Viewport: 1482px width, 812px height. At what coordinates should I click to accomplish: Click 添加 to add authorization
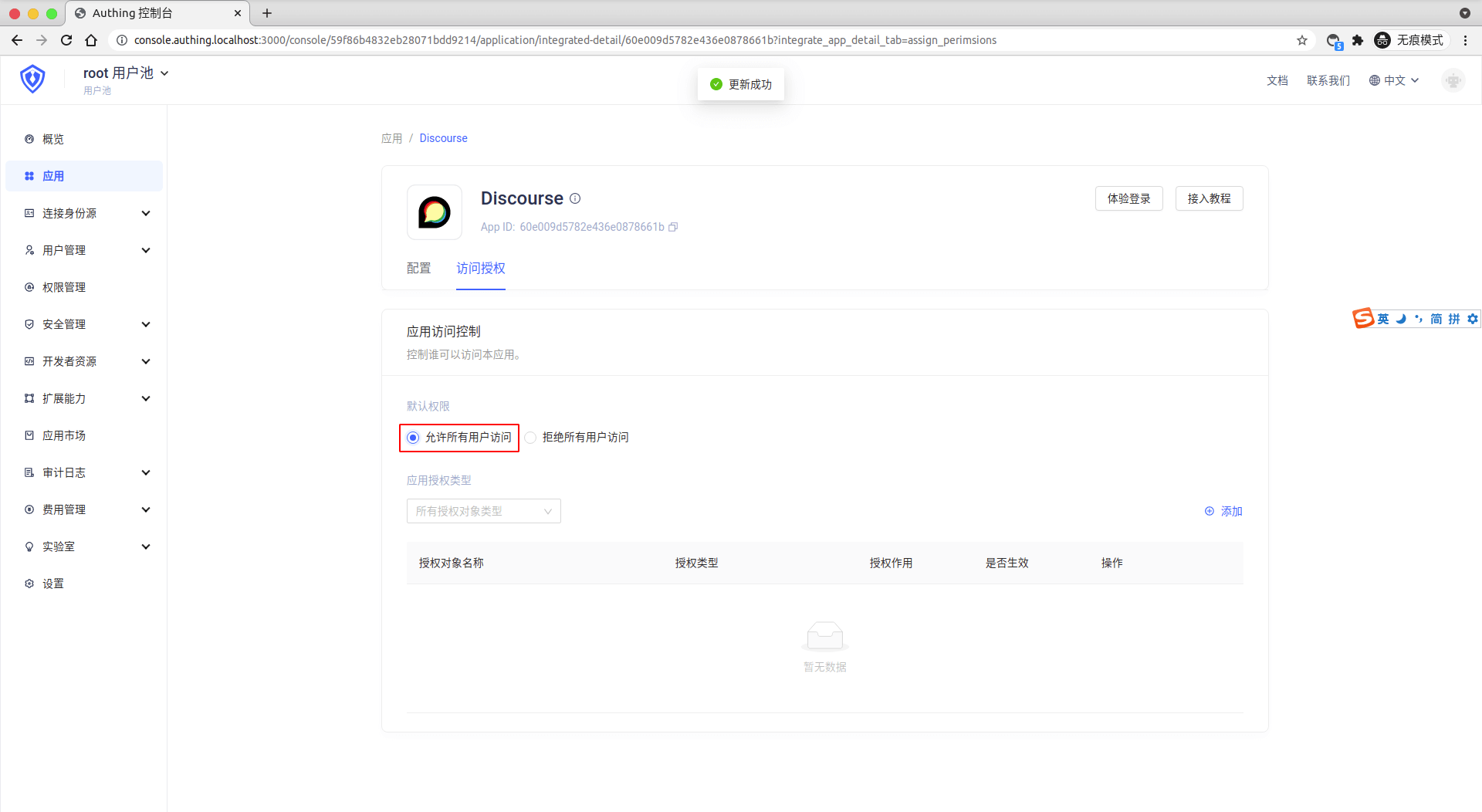coord(1223,511)
